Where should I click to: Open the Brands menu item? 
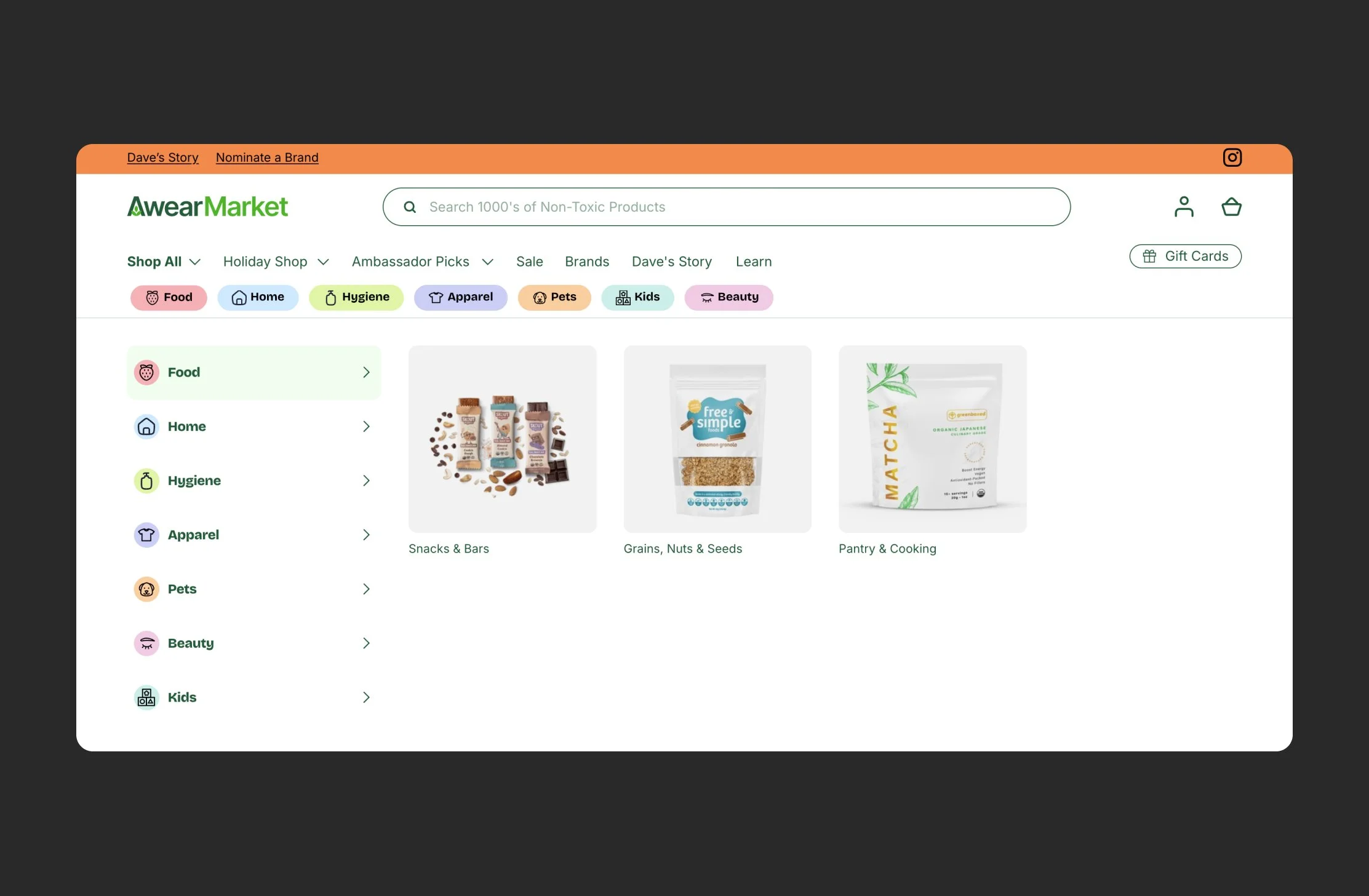point(587,262)
